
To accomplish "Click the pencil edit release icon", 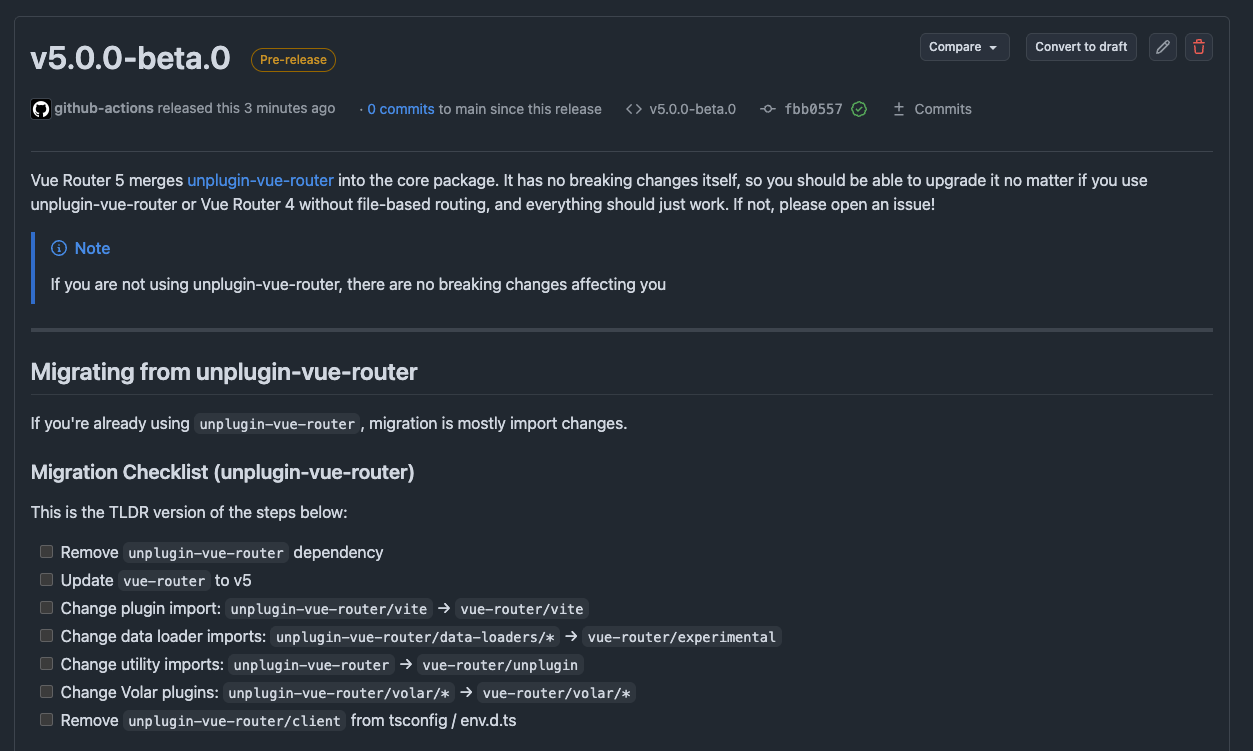I will click(1162, 47).
